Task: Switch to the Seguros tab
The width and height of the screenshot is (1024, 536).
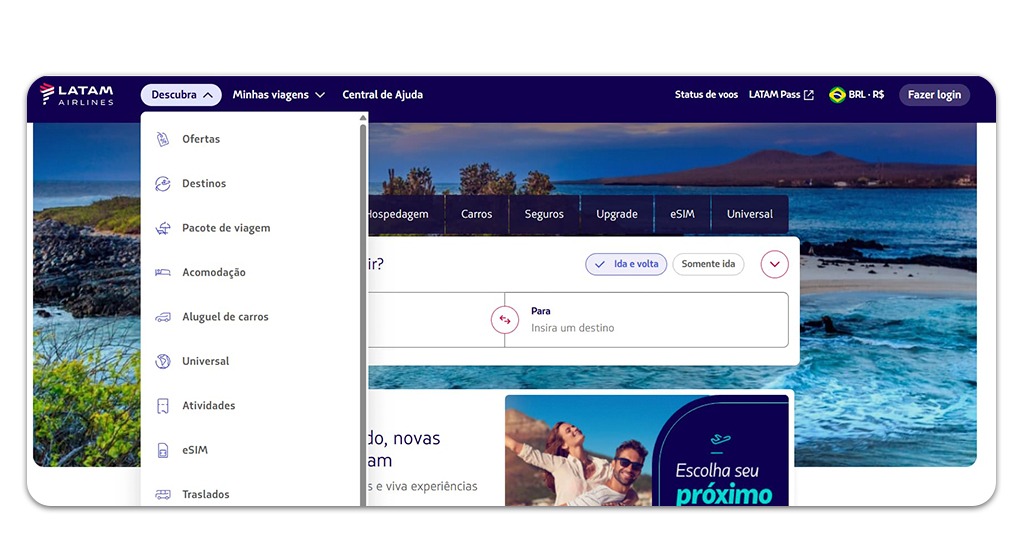Action: click(544, 214)
